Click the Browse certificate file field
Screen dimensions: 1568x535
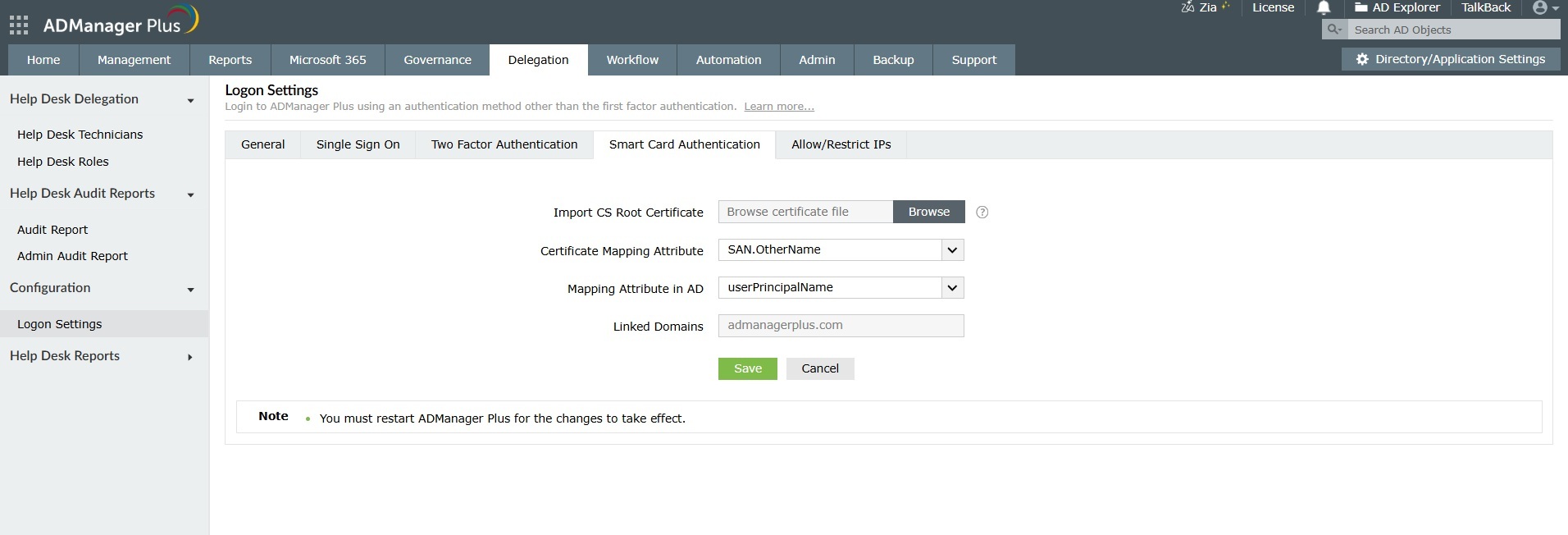[805, 212]
